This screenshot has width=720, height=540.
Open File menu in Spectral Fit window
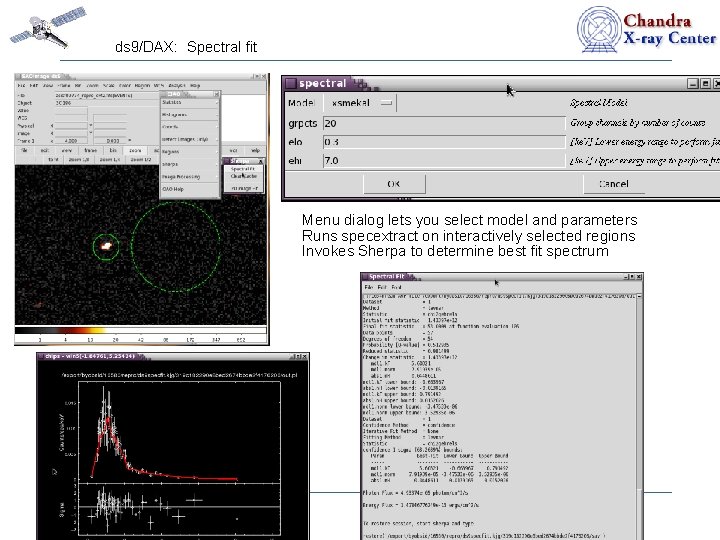coord(369,288)
